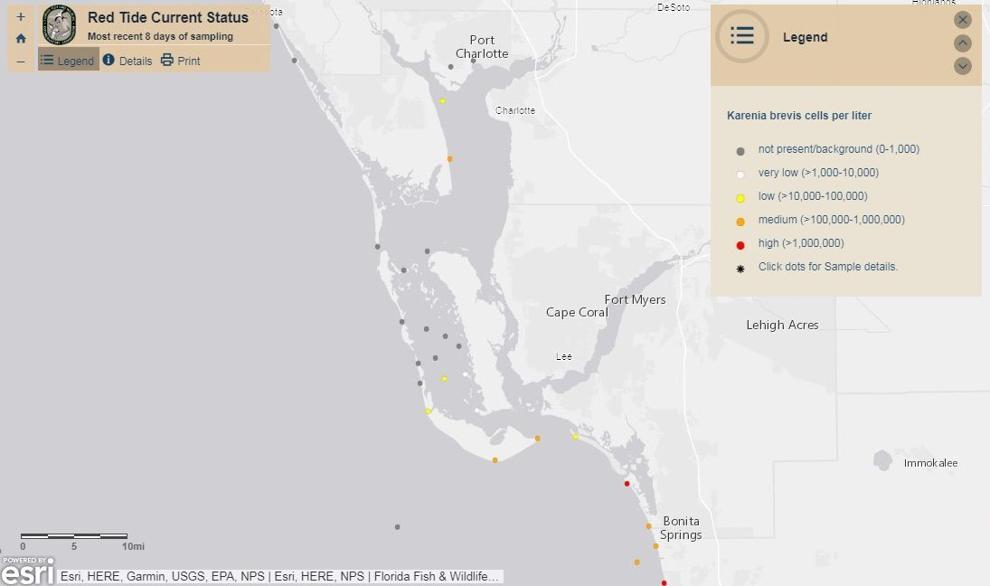
Task: Click the yellow low swatch in legend
Action: pyautogui.click(x=741, y=198)
